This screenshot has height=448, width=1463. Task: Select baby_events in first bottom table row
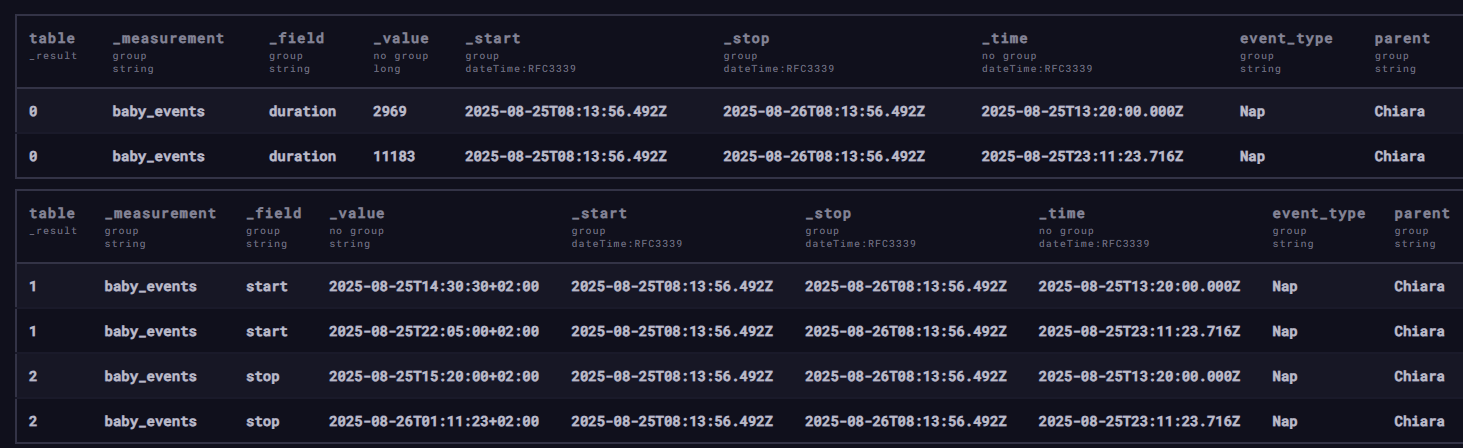[x=150, y=286]
